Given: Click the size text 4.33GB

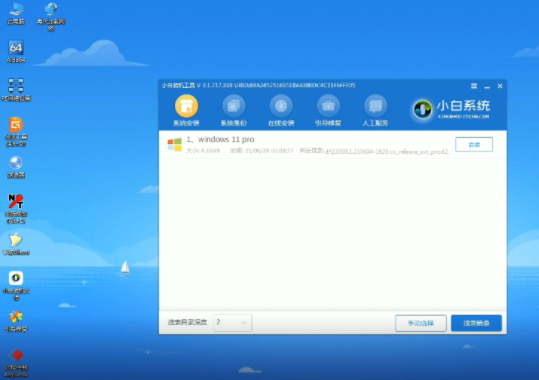Looking at the screenshot, I should (x=210, y=151).
